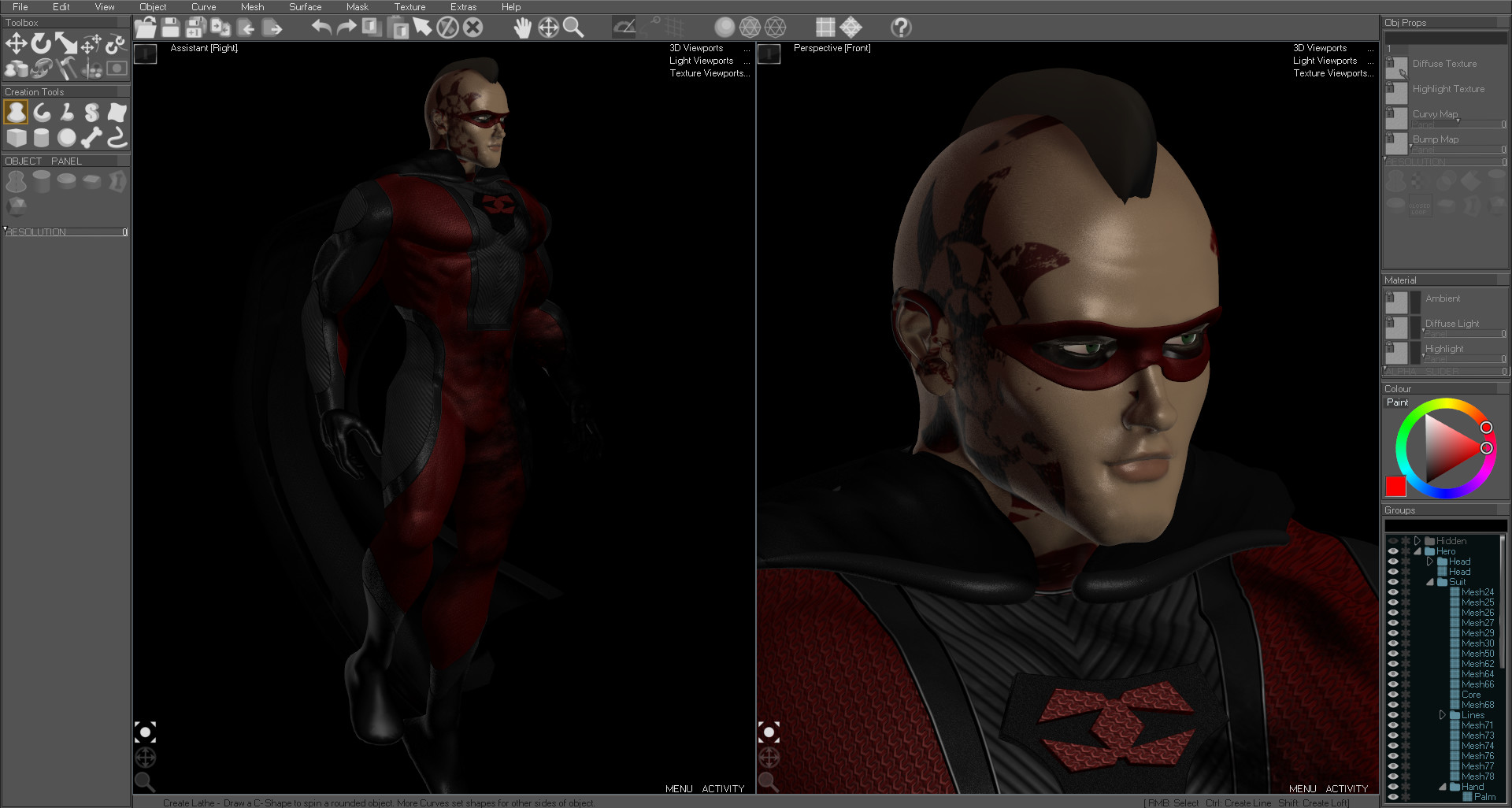Click the Undo arrow in toolbar
Screen dimensions: 1512x808
coord(321,28)
